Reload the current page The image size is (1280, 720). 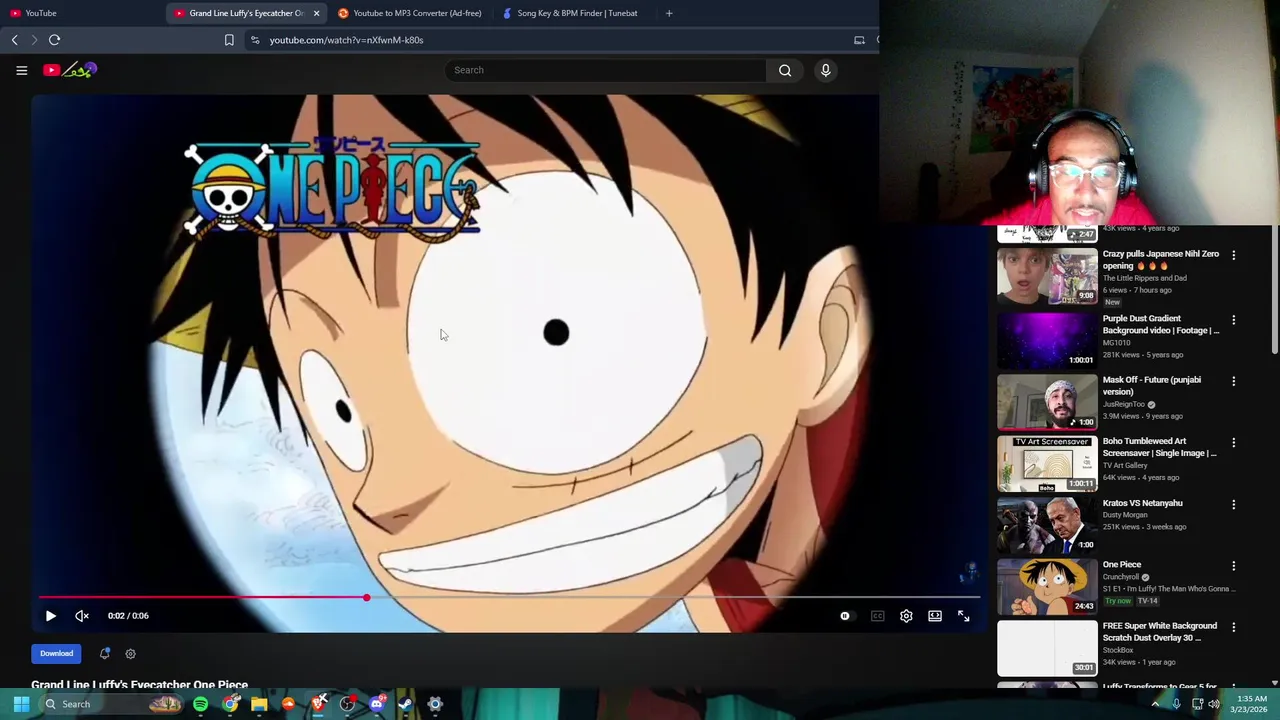pos(54,40)
